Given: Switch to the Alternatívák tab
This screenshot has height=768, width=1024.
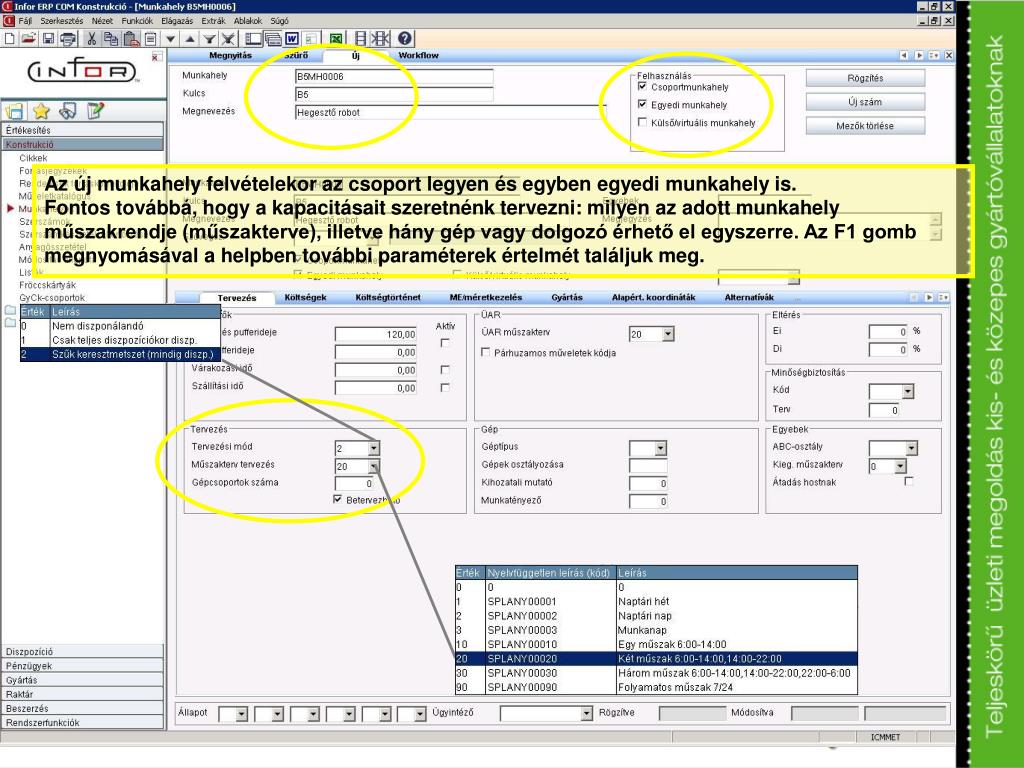Looking at the screenshot, I should 749,298.
